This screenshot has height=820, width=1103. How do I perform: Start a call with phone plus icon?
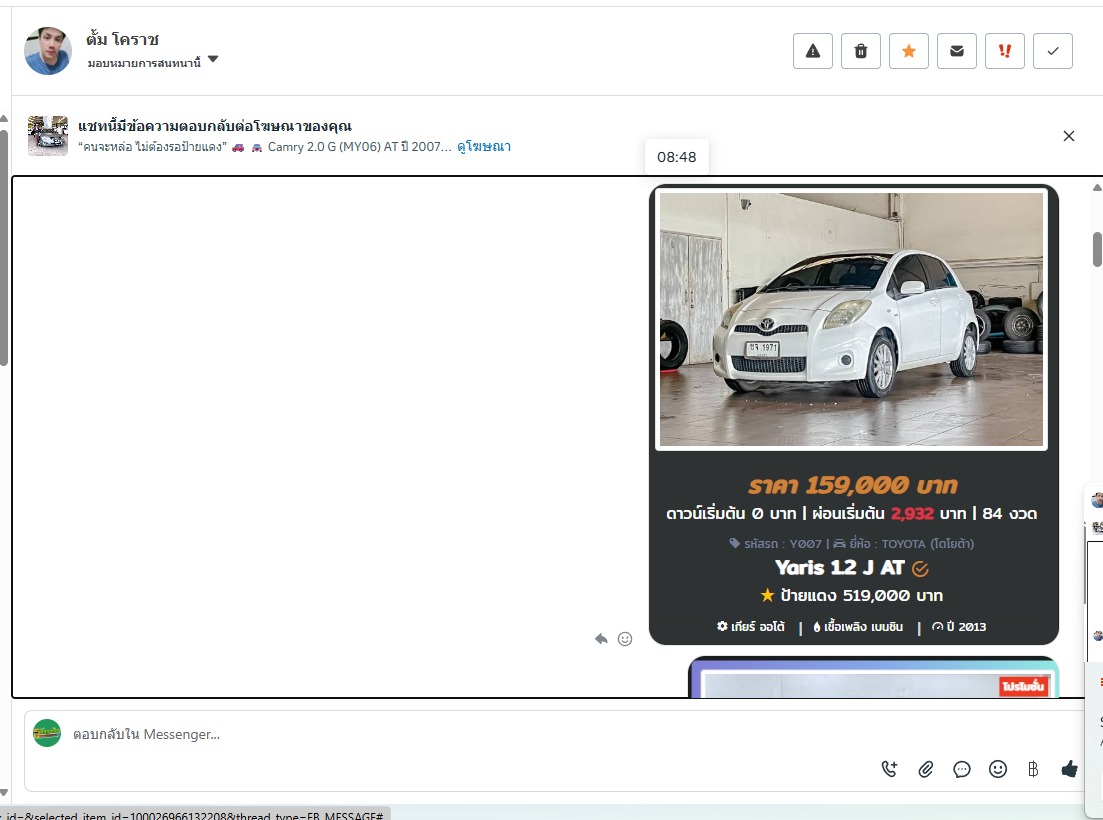coord(889,769)
